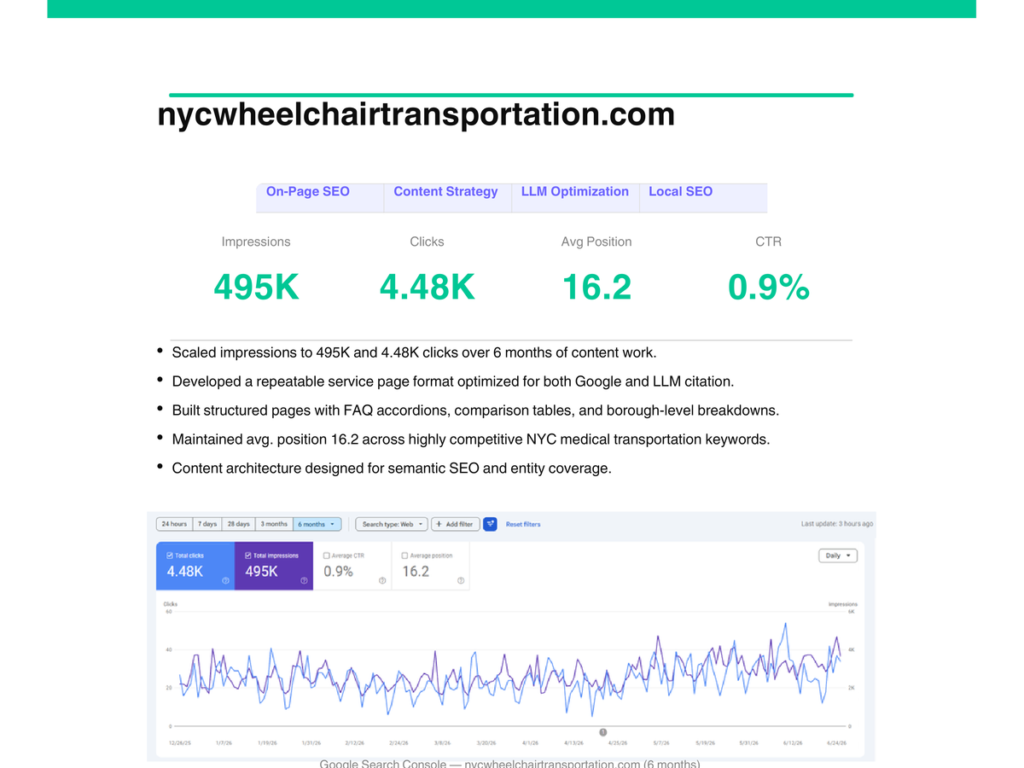Enable the Average CTR checkbox
The width and height of the screenshot is (1024, 768).
(x=327, y=556)
